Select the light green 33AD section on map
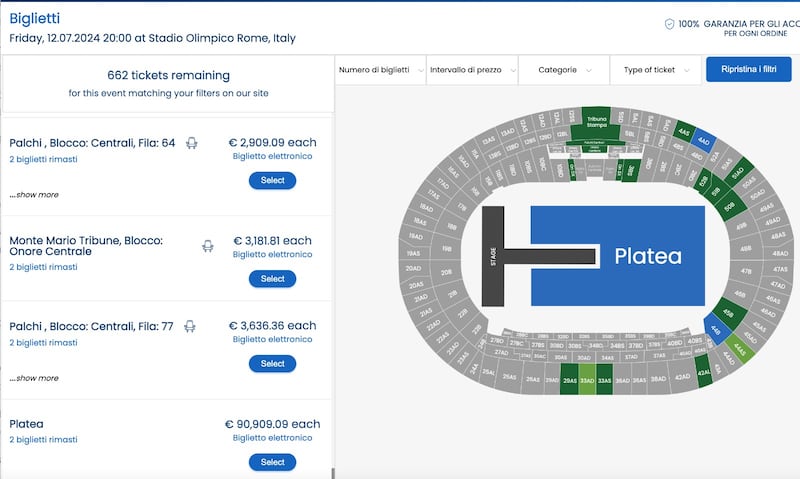 [587, 380]
